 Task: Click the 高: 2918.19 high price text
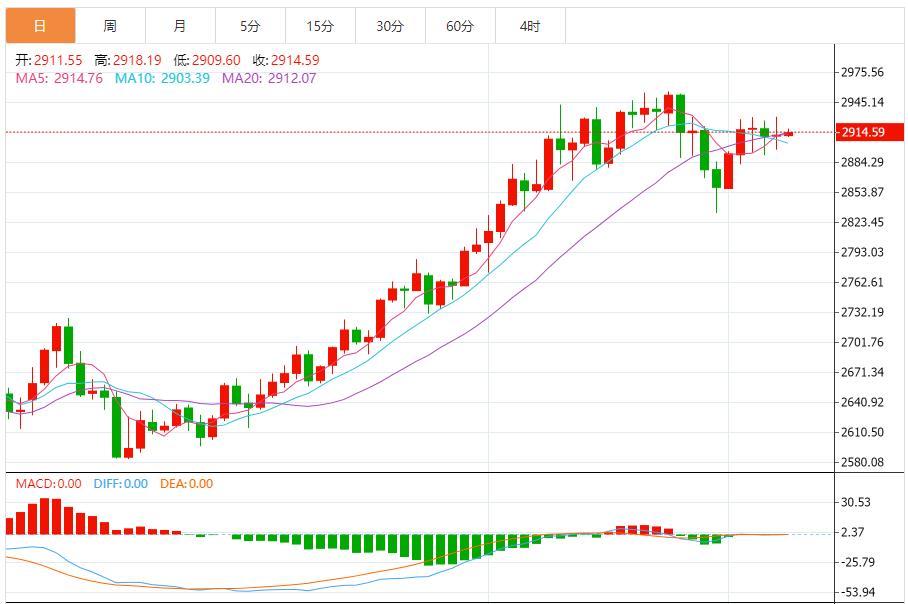point(128,60)
